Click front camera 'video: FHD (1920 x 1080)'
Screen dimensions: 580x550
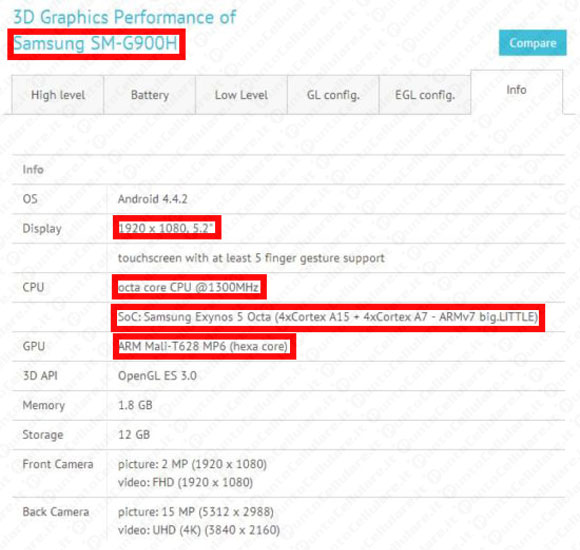[x=185, y=482]
